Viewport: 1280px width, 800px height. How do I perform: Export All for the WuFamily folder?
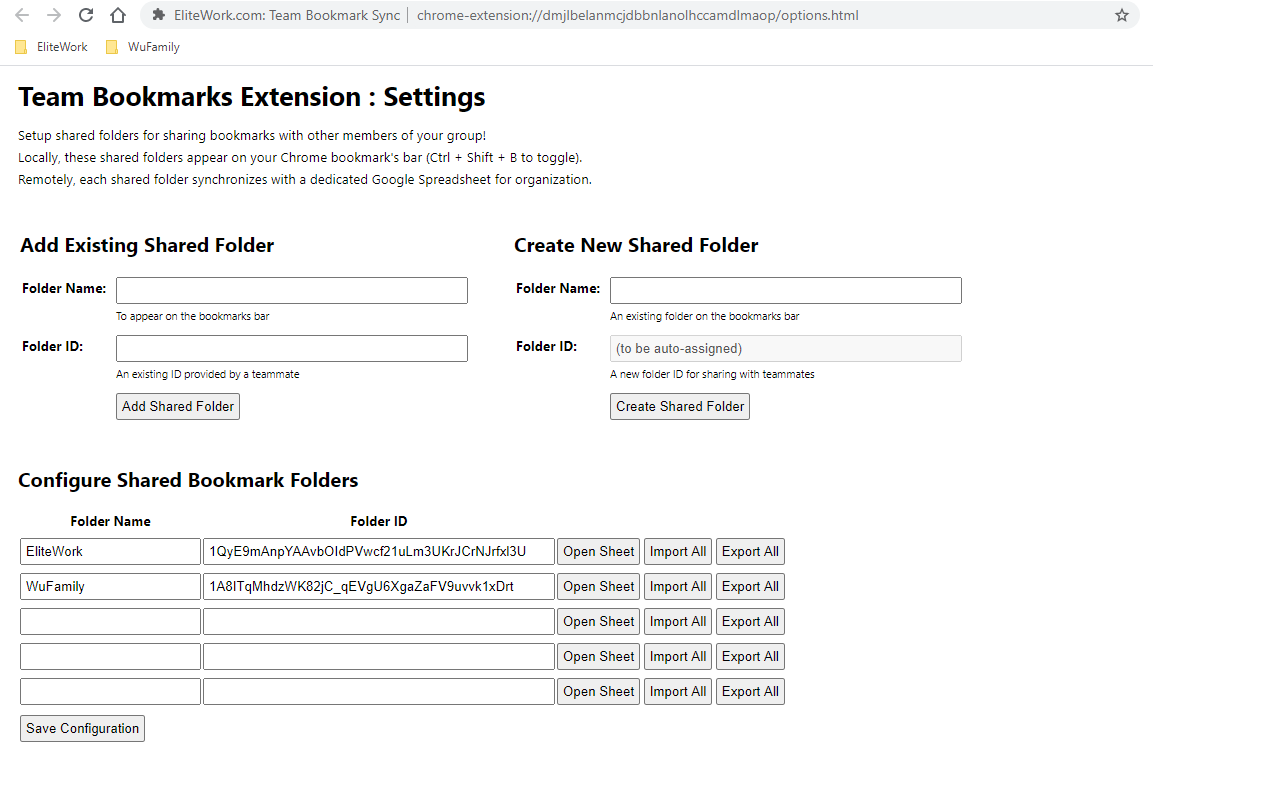(750, 586)
